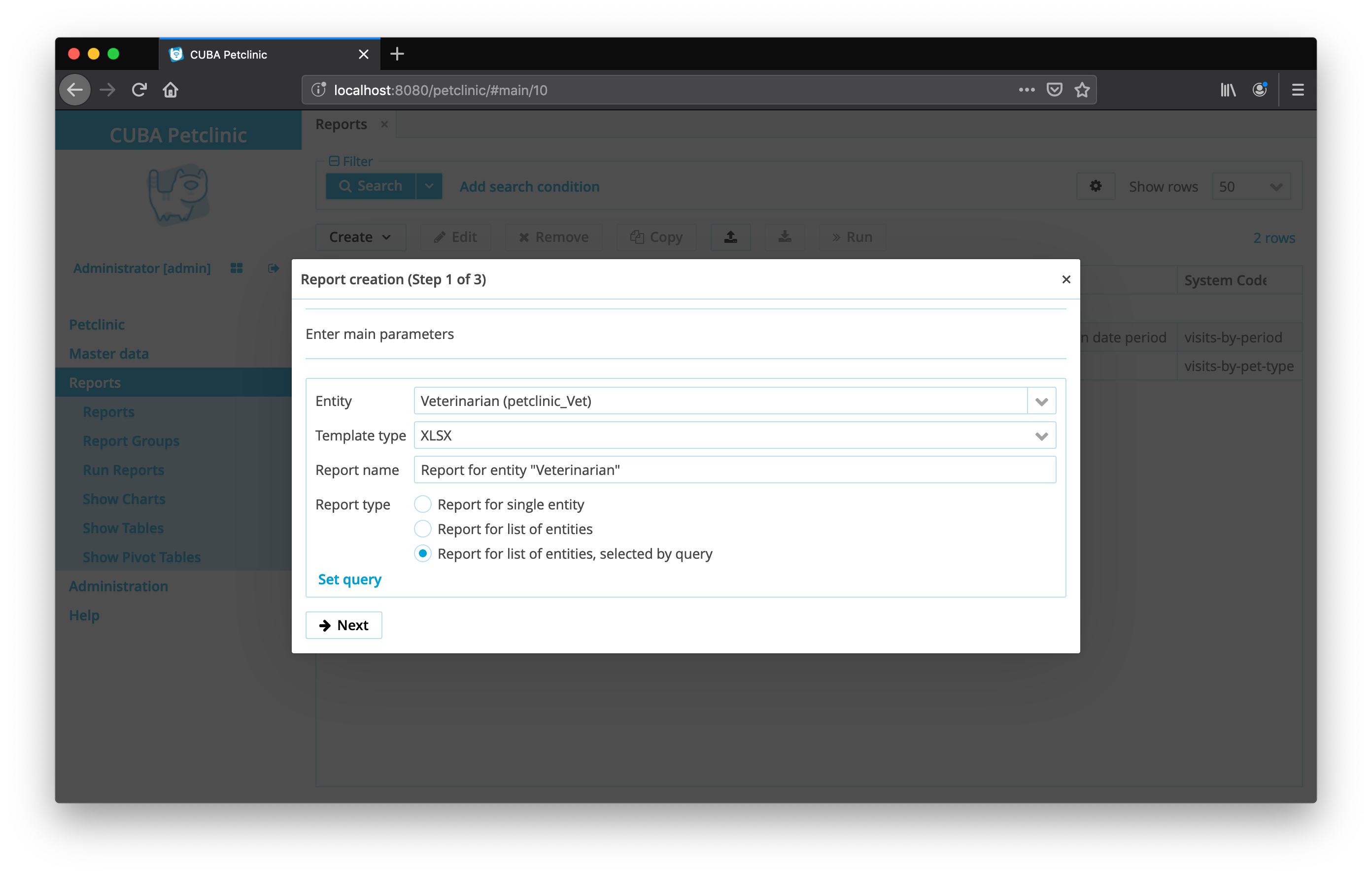Open Firefox library icon
Viewport: 1372px width, 876px height.
pyautogui.click(x=1227, y=90)
